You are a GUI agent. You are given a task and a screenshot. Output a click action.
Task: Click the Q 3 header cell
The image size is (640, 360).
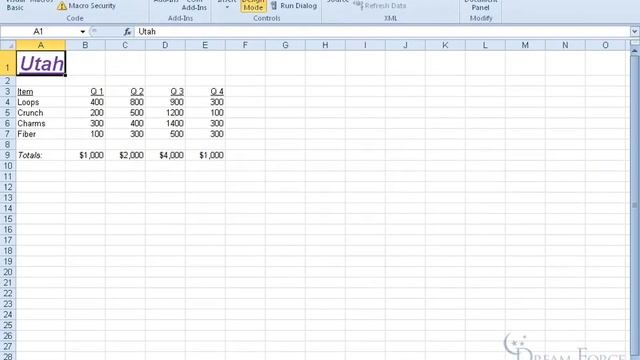(165, 91)
